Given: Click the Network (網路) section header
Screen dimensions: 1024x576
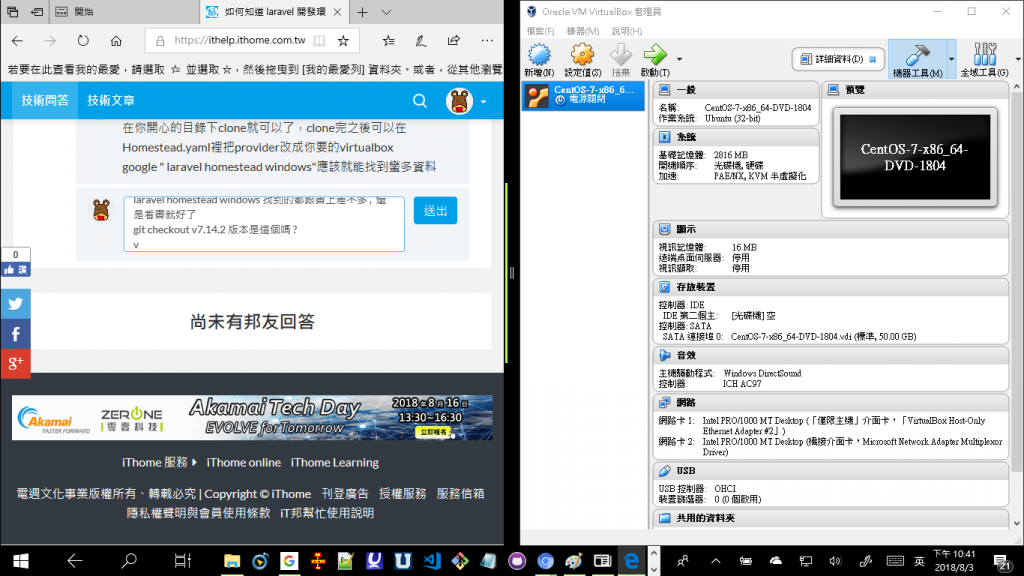Looking at the screenshot, I should tap(831, 402).
